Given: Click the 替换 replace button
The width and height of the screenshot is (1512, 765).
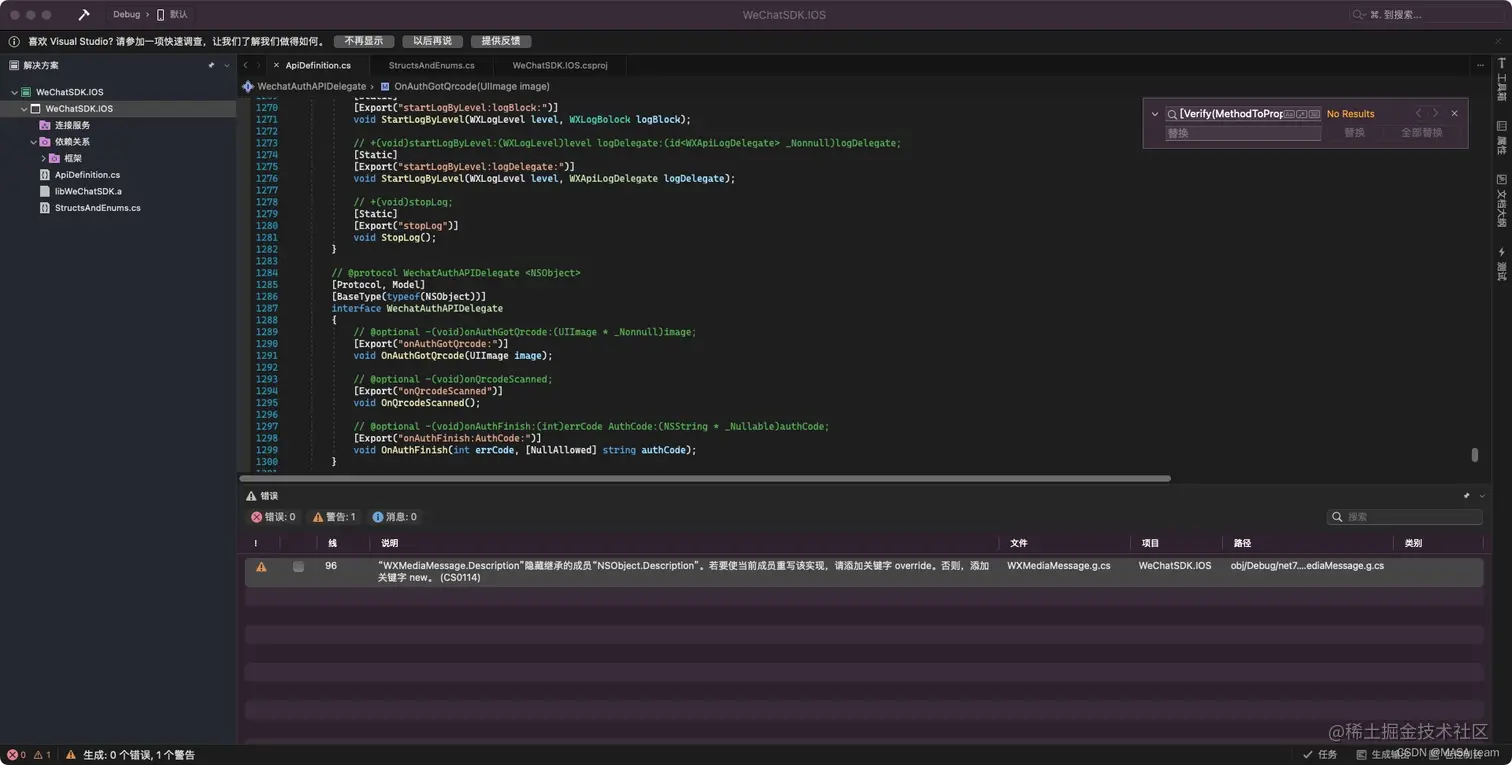Looking at the screenshot, I should point(1354,133).
